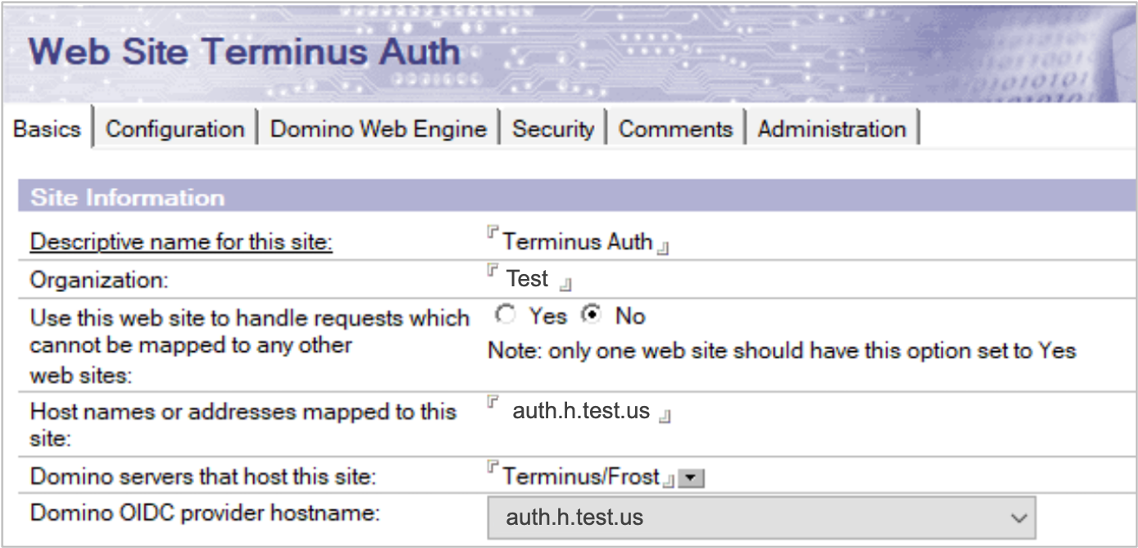Click the Web Site Terminus Auth title
Screen dimensions: 1138x548
pyautogui.click(x=245, y=51)
